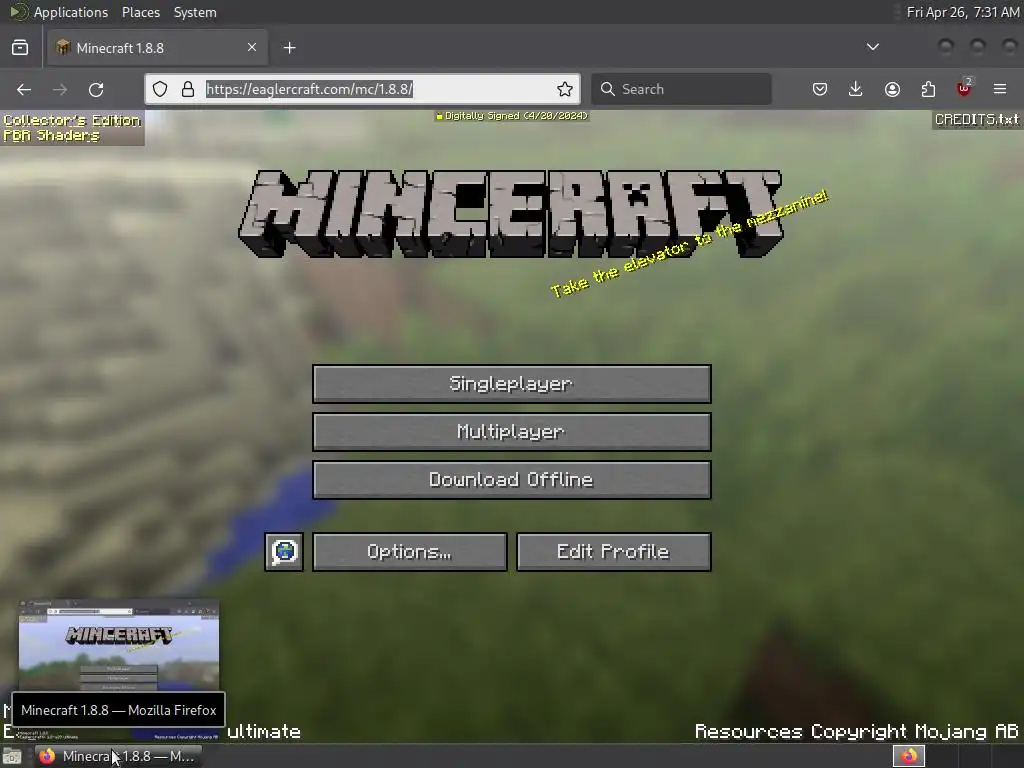Click the Minecraft tab favicon
The width and height of the screenshot is (1024, 768).
click(x=63, y=48)
